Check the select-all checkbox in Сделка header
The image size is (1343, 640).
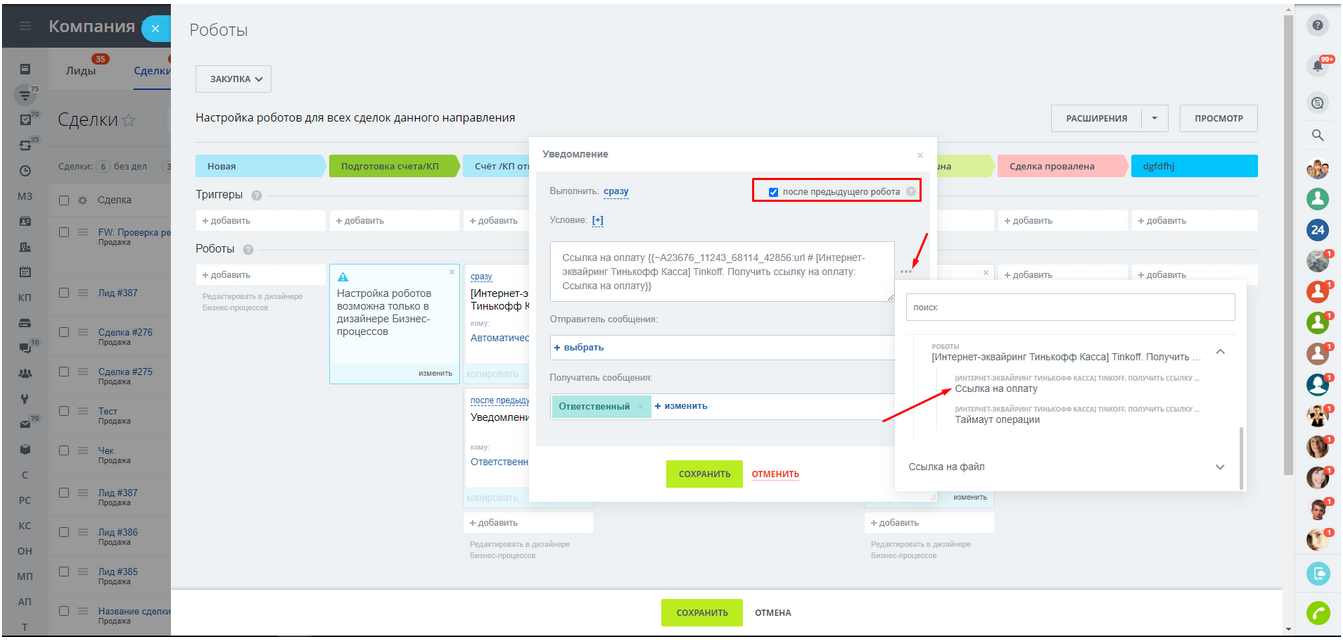(x=64, y=200)
